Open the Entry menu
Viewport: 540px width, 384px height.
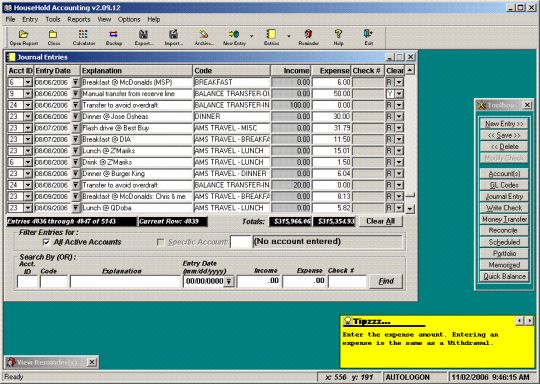30,20
